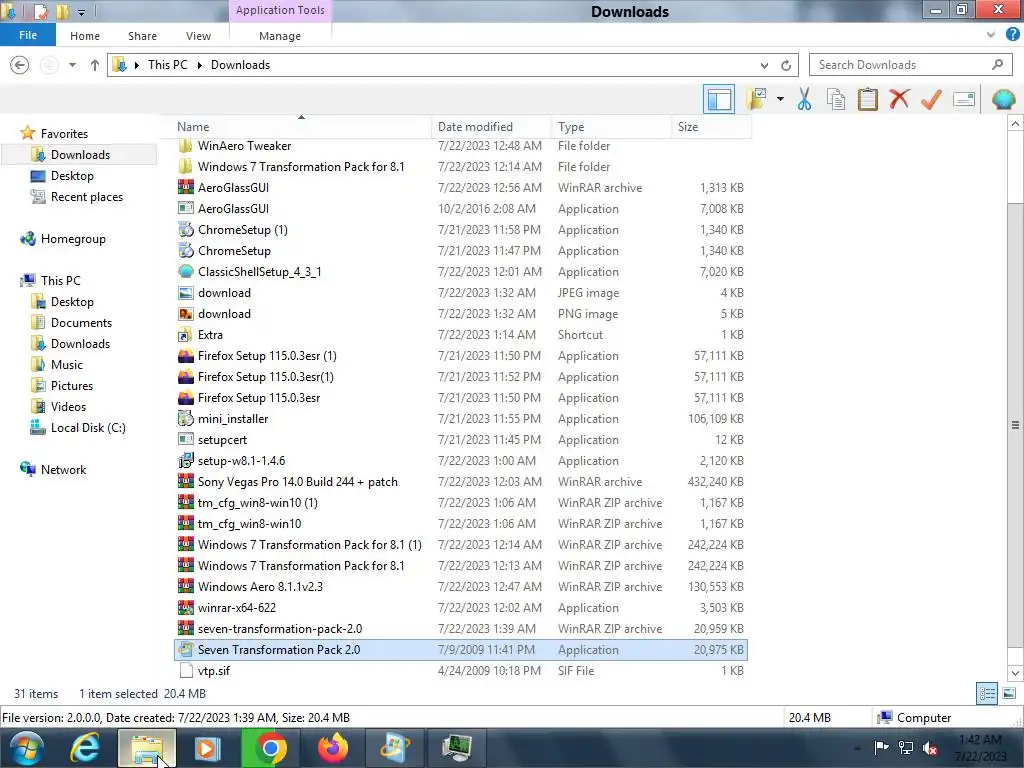Click This PC in the address bar

pyautogui.click(x=167, y=65)
